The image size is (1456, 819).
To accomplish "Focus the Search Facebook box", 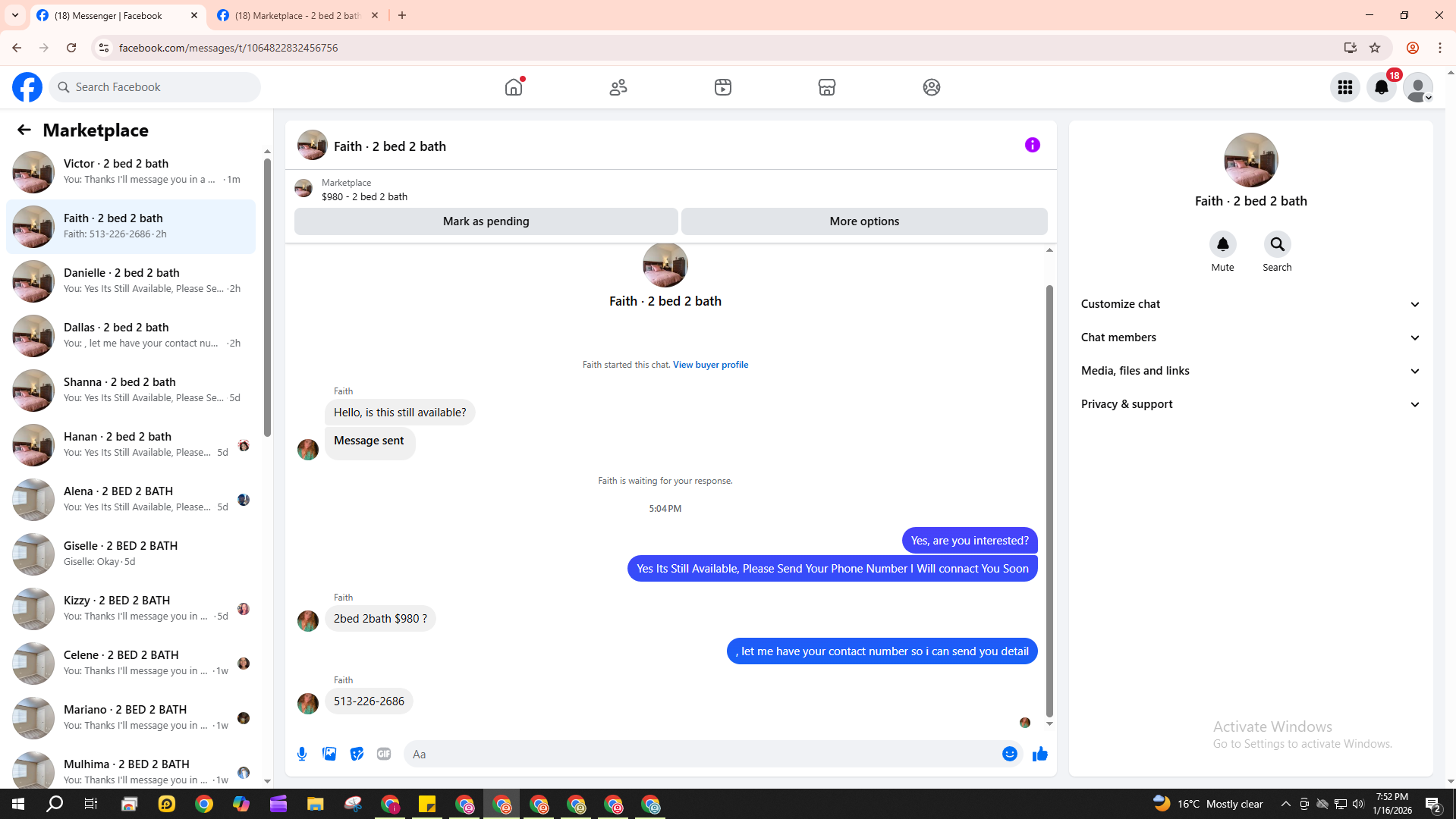I will (x=155, y=87).
